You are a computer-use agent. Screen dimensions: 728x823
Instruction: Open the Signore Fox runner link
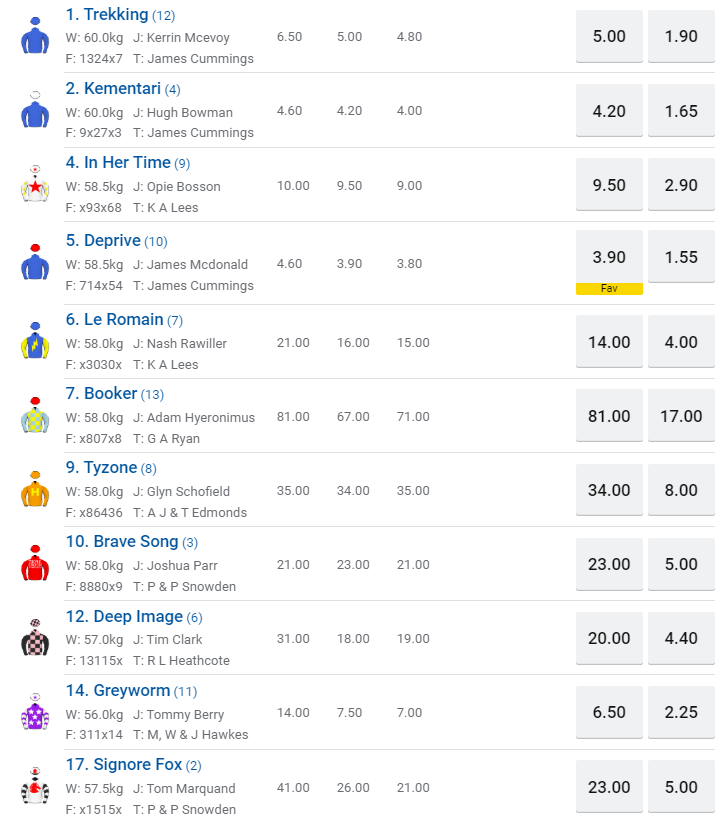138,764
